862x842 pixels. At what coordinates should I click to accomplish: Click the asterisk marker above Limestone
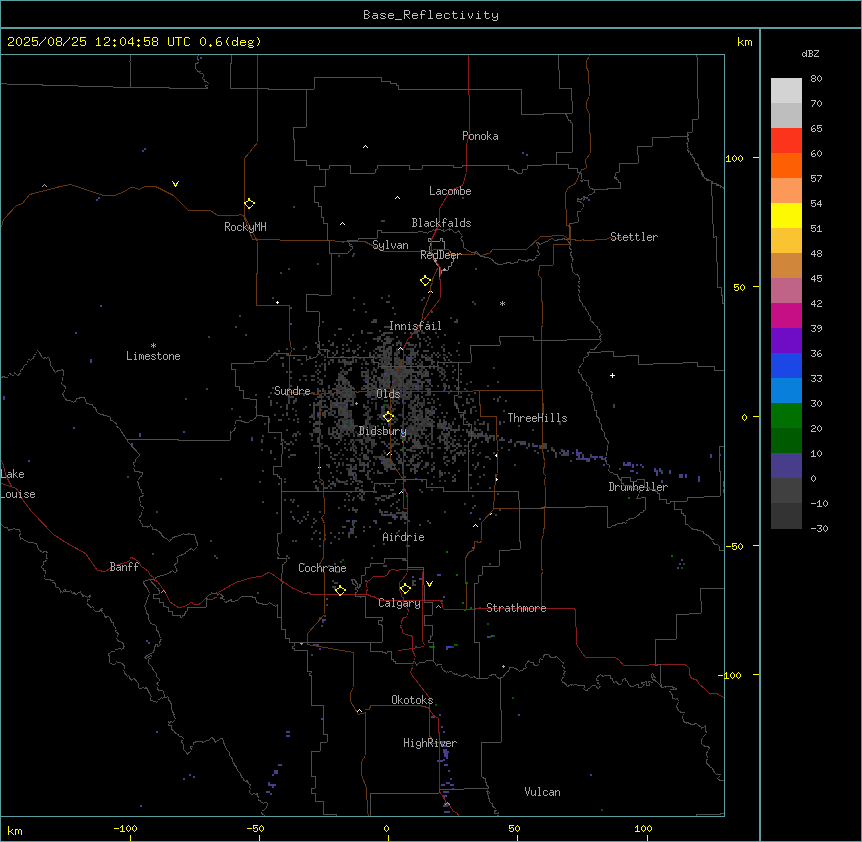(153, 346)
